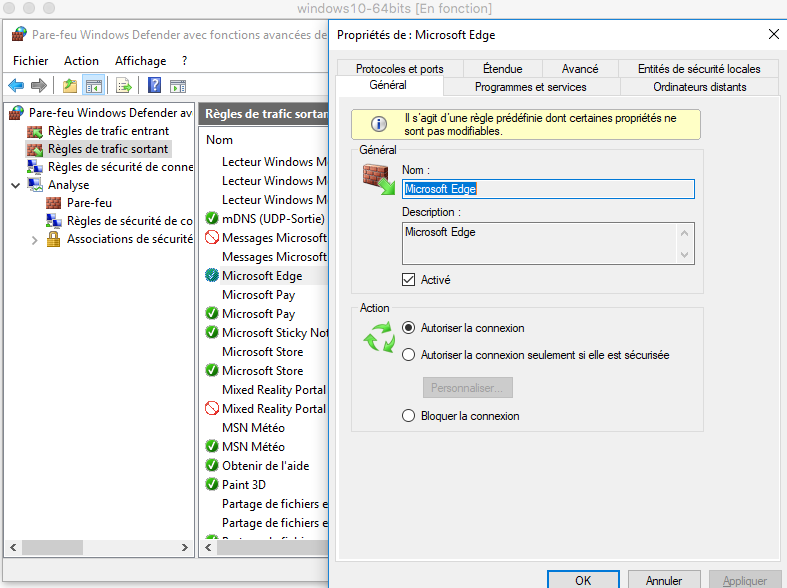Screen dimensions: 787x588
Task: Close the Propriétés de Microsoft Edge dialog
Action: pyautogui.click(x=774, y=34)
